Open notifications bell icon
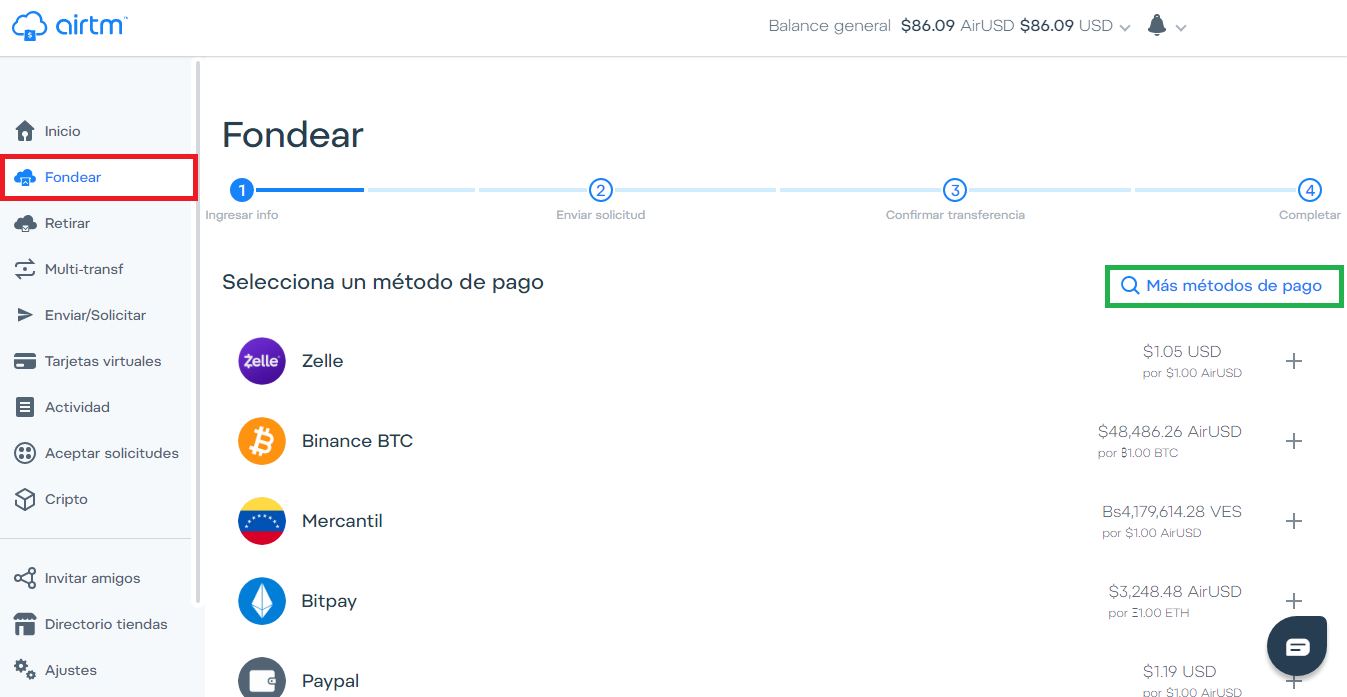This screenshot has height=697, width=1347. tap(1157, 26)
